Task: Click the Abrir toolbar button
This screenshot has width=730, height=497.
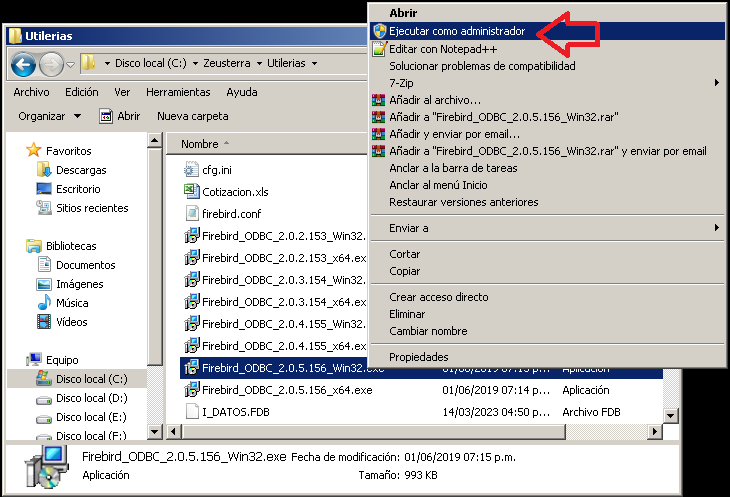Action: click(119, 116)
